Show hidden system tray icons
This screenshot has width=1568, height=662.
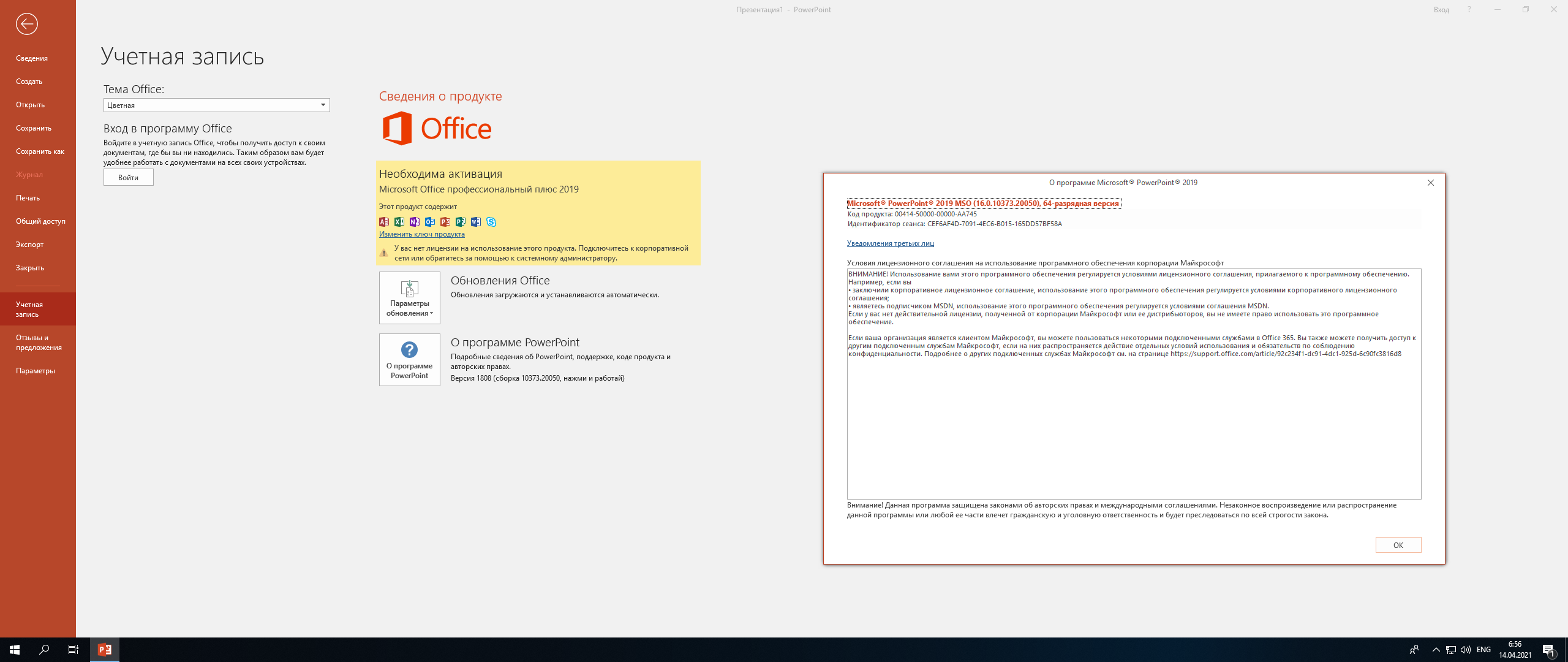1436,650
